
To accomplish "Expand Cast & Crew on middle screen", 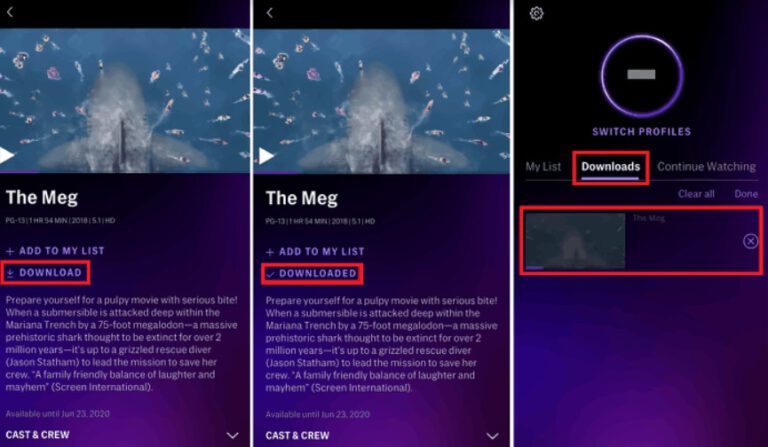I will click(x=492, y=436).
